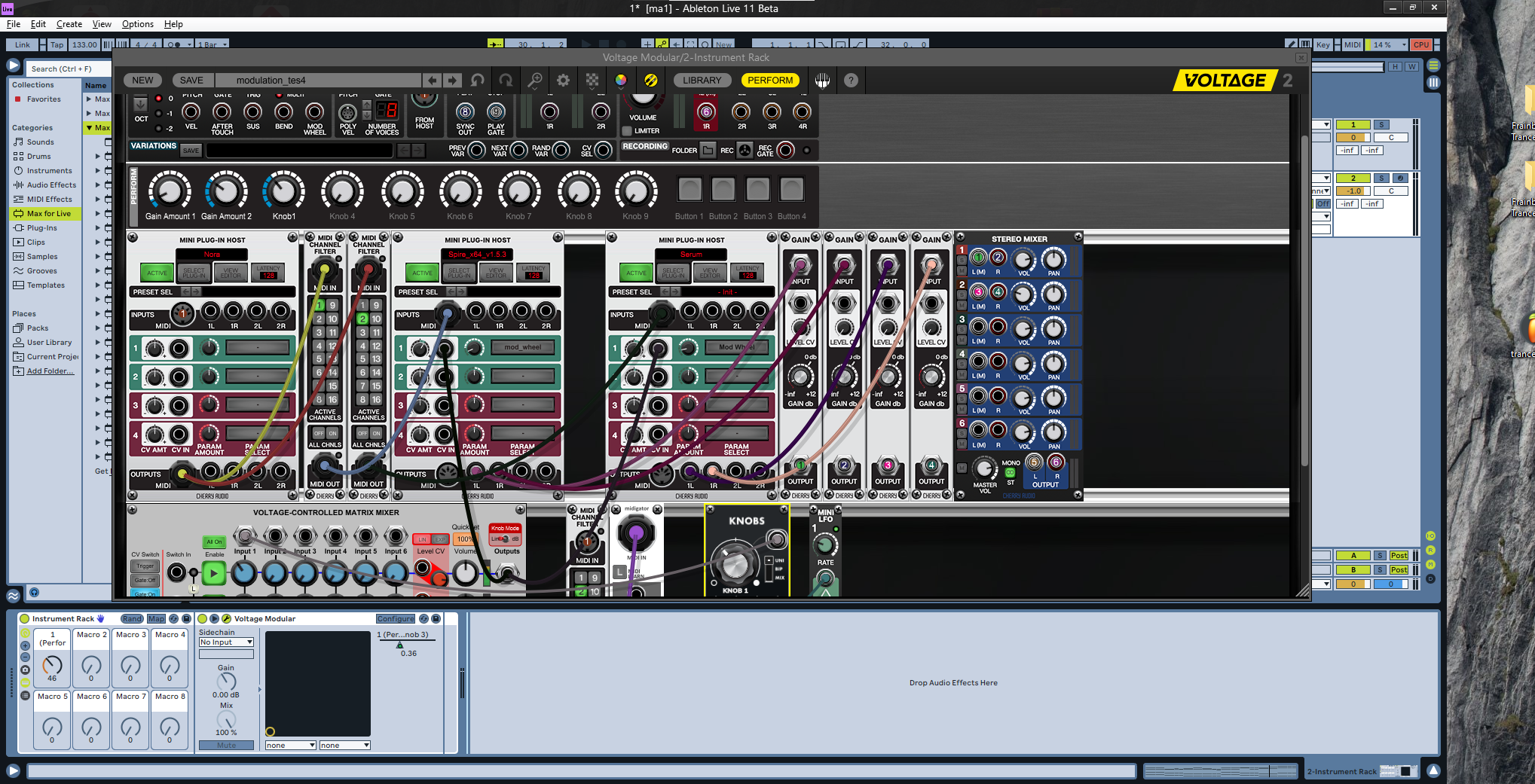Click Voltage Modular device save preset icon
Image resolution: width=1535 pixels, height=784 pixels.
(x=436, y=618)
